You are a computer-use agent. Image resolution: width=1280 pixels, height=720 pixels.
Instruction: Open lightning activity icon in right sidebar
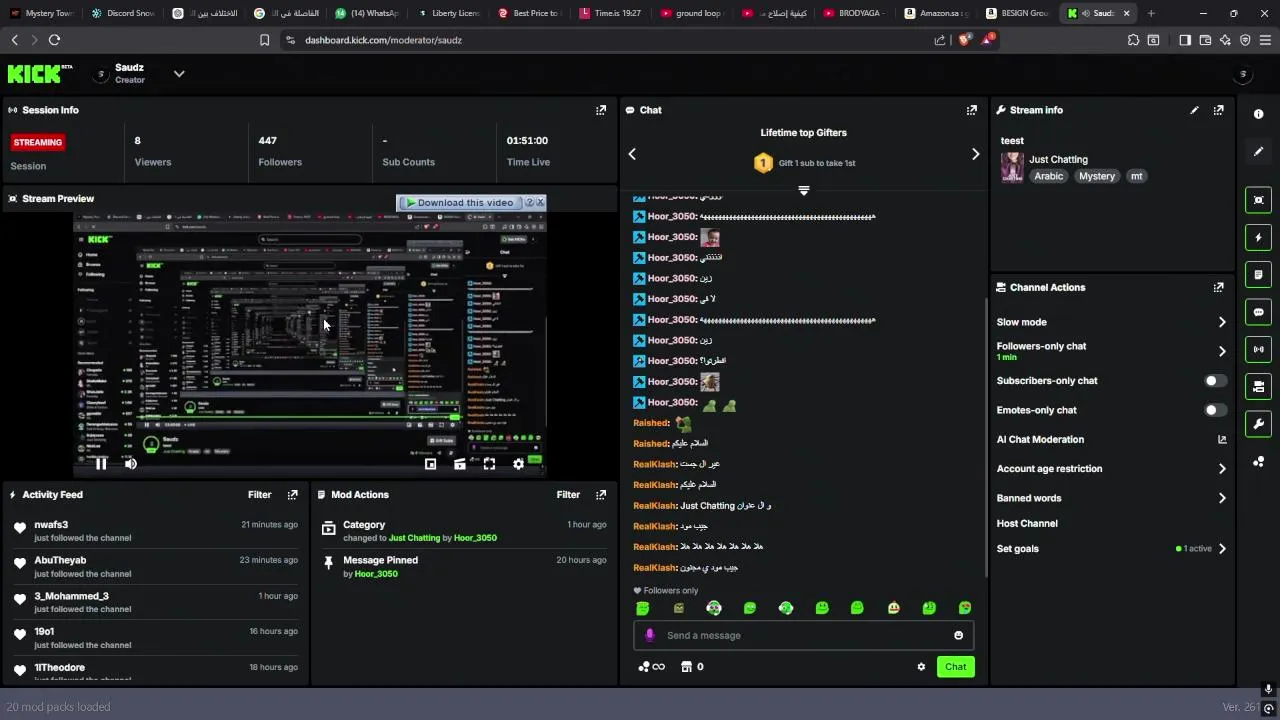[x=1259, y=237]
